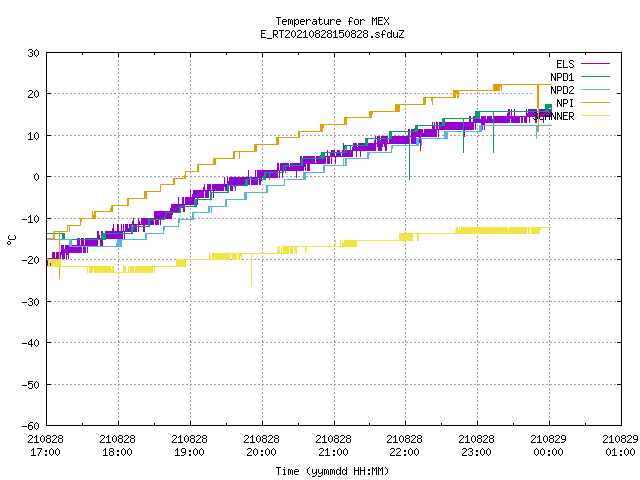Image resolution: width=640 pixels, height=480 pixels.
Task: Click the purple ELS legend line sample
Action: pyautogui.click(x=595, y=64)
